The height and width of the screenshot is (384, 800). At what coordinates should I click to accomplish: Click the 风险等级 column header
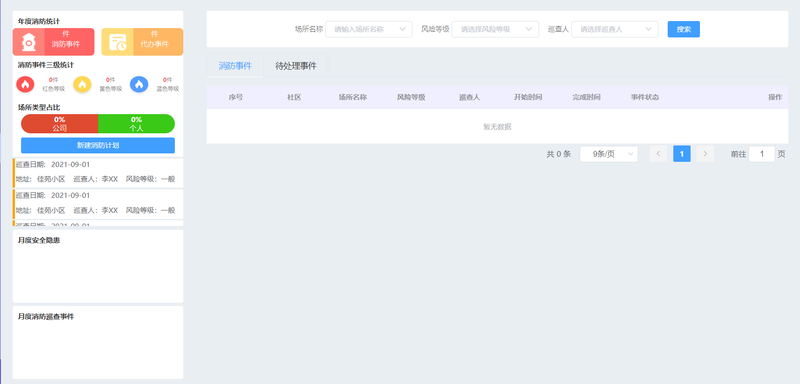411,97
